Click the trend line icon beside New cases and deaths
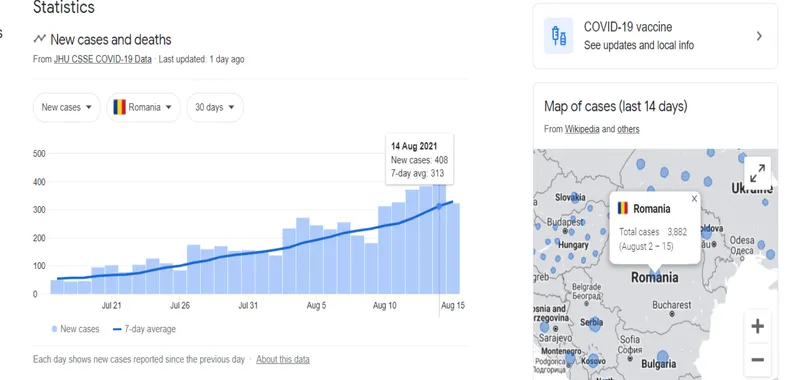The height and width of the screenshot is (380, 800). click(x=40, y=39)
